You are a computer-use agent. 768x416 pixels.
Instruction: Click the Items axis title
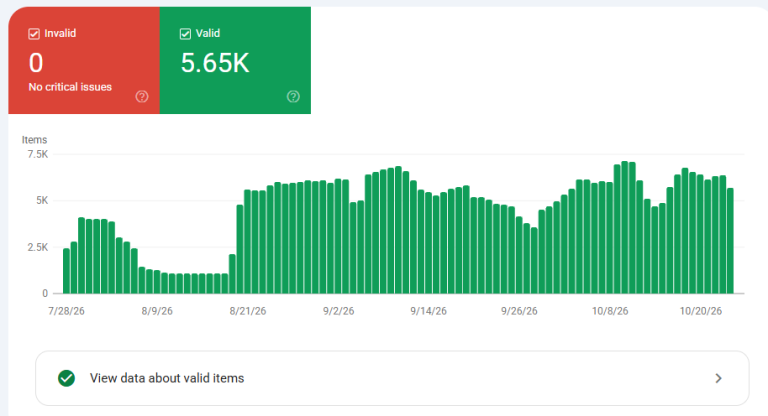click(x=34, y=140)
